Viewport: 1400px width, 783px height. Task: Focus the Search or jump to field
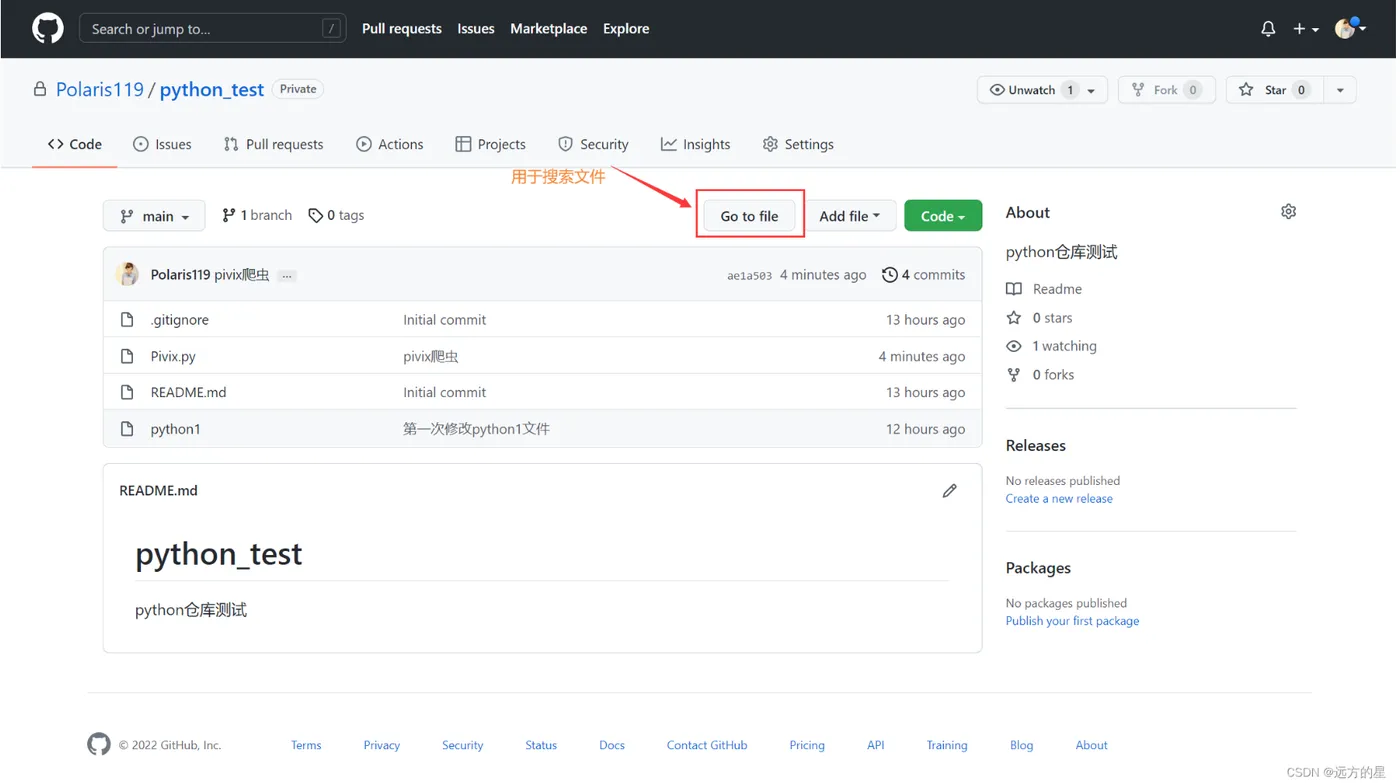[213, 28]
